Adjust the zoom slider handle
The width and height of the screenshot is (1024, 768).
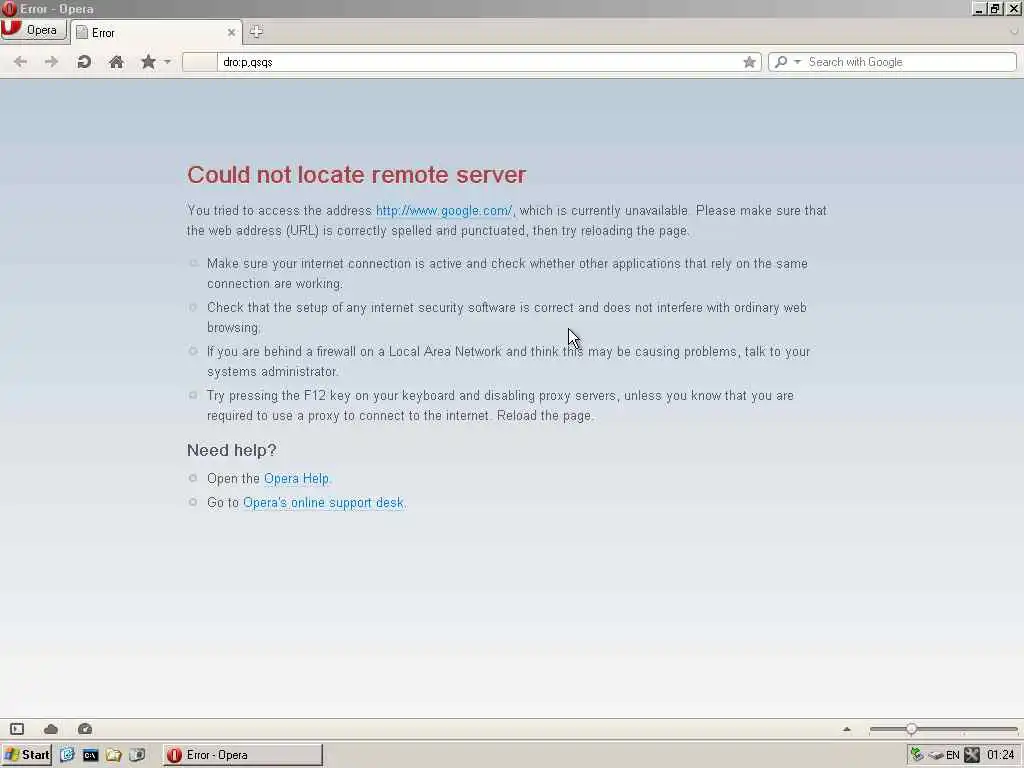click(x=911, y=729)
